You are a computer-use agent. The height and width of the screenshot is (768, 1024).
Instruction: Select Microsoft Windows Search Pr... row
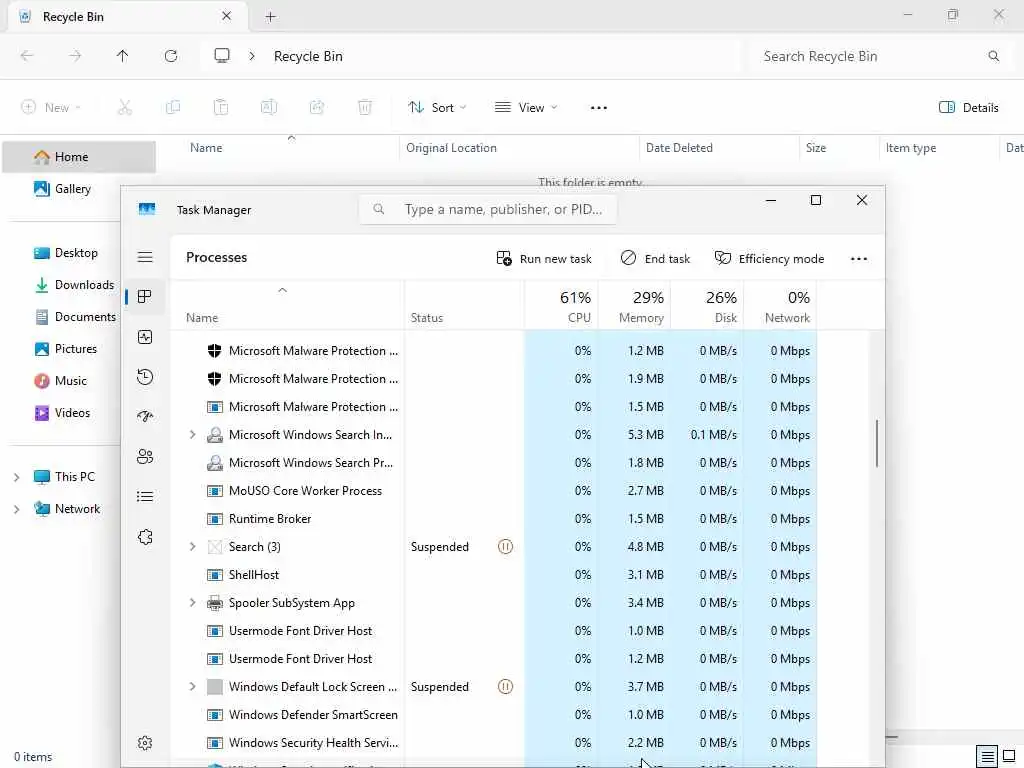coord(494,463)
